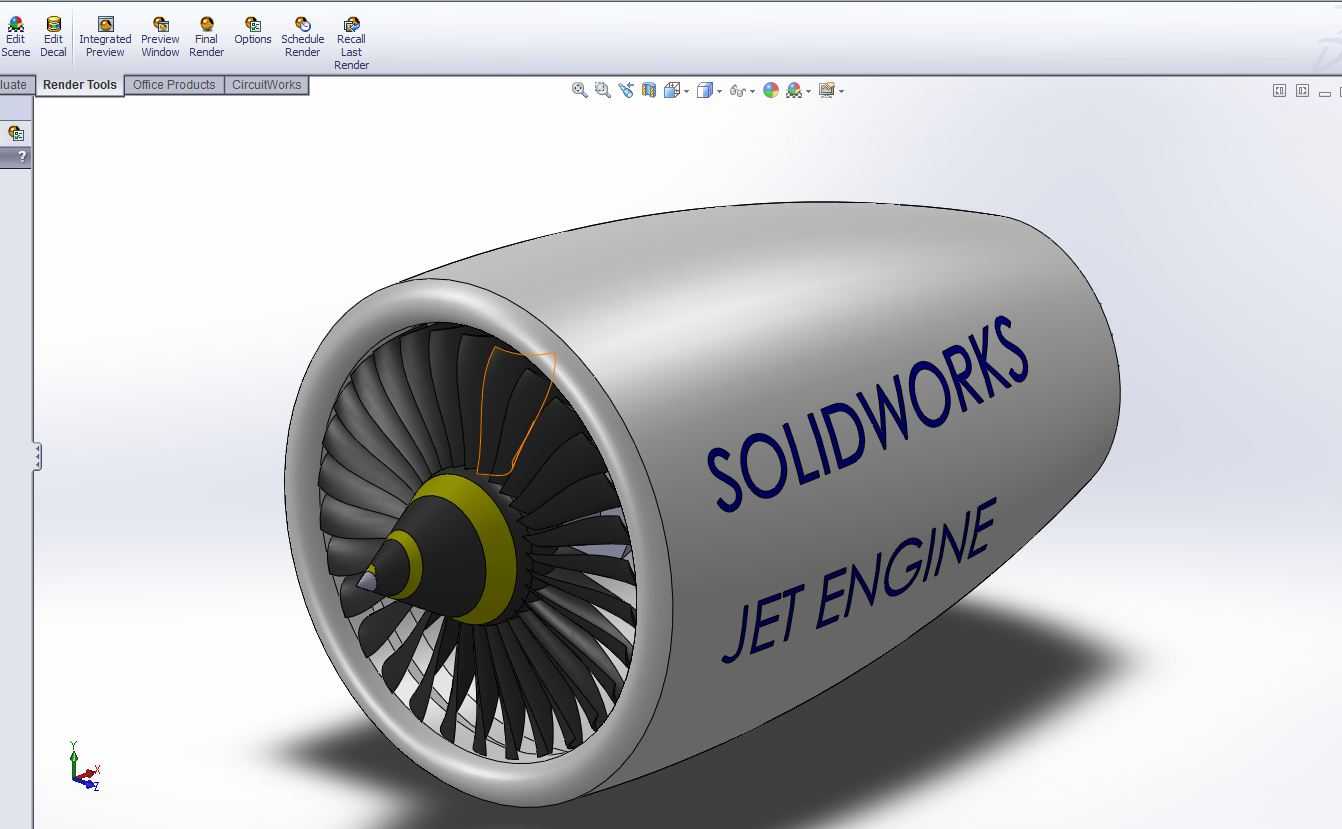Open the Edit Scene tool
1342x829 pixels.
15,37
